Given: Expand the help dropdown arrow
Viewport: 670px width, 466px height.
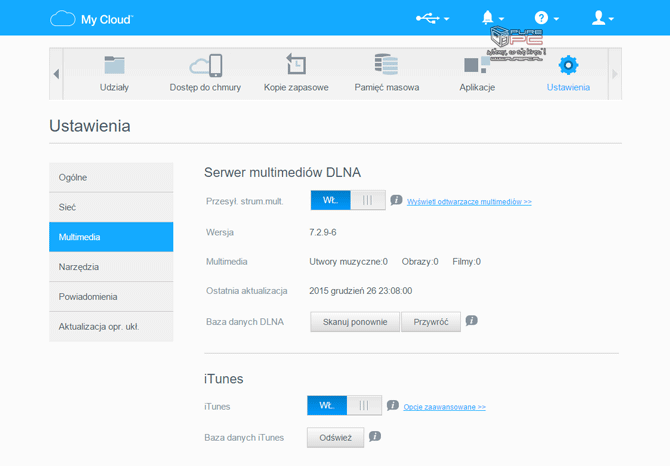Looking at the screenshot, I should tap(556, 19).
